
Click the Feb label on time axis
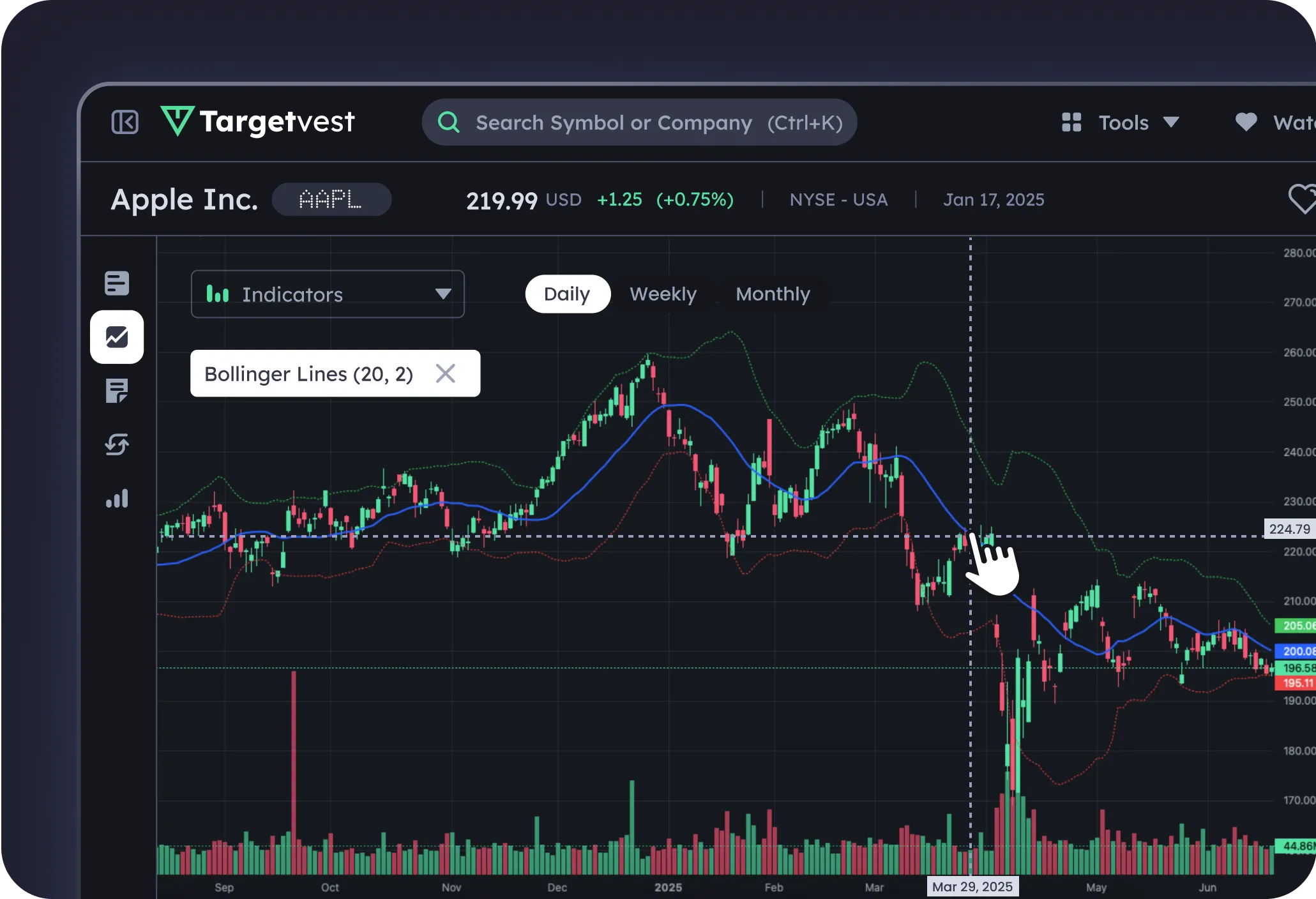point(774,888)
